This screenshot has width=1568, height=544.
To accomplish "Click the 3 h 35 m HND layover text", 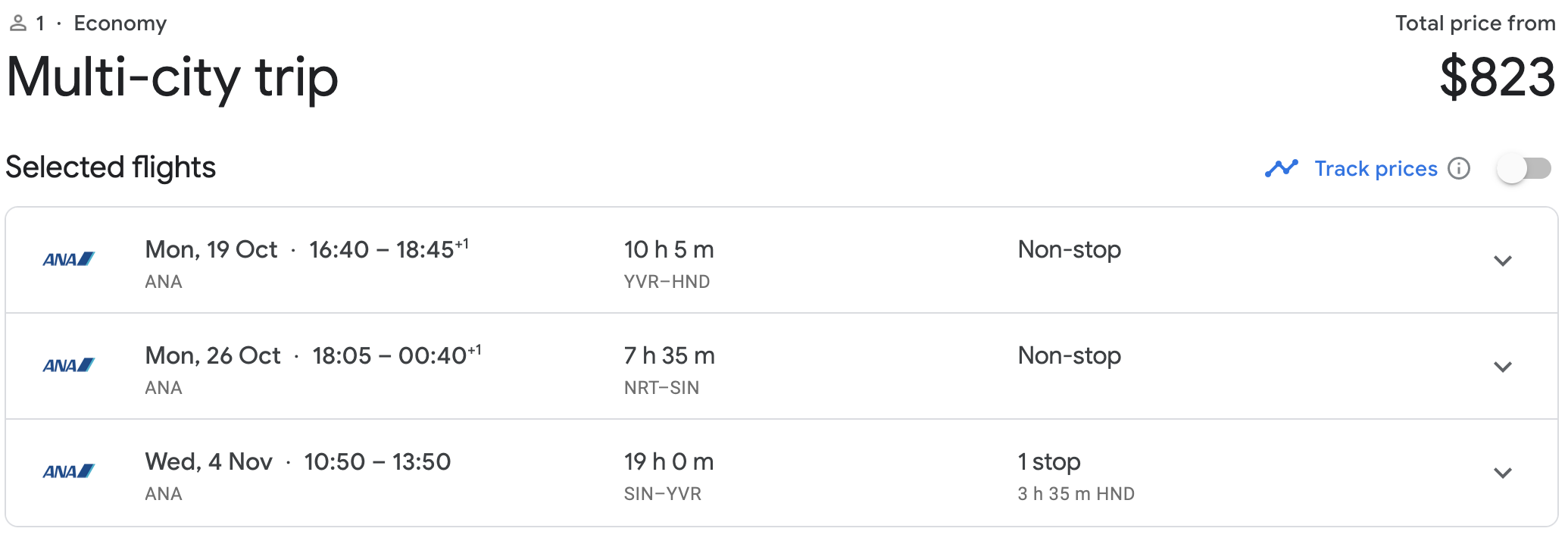I will 1076,494.
